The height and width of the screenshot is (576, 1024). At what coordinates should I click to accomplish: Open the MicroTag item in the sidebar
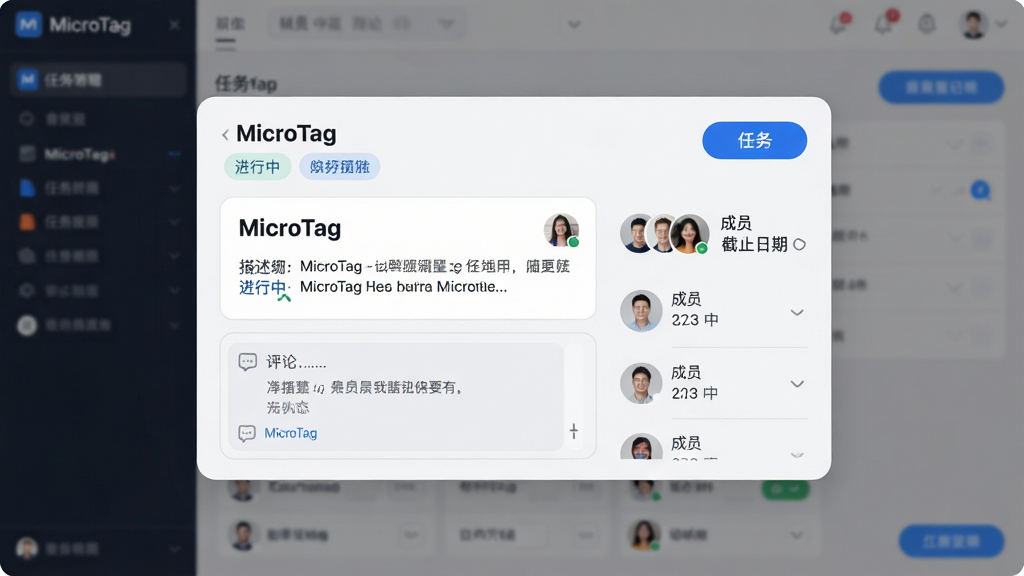[x=98, y=154]
